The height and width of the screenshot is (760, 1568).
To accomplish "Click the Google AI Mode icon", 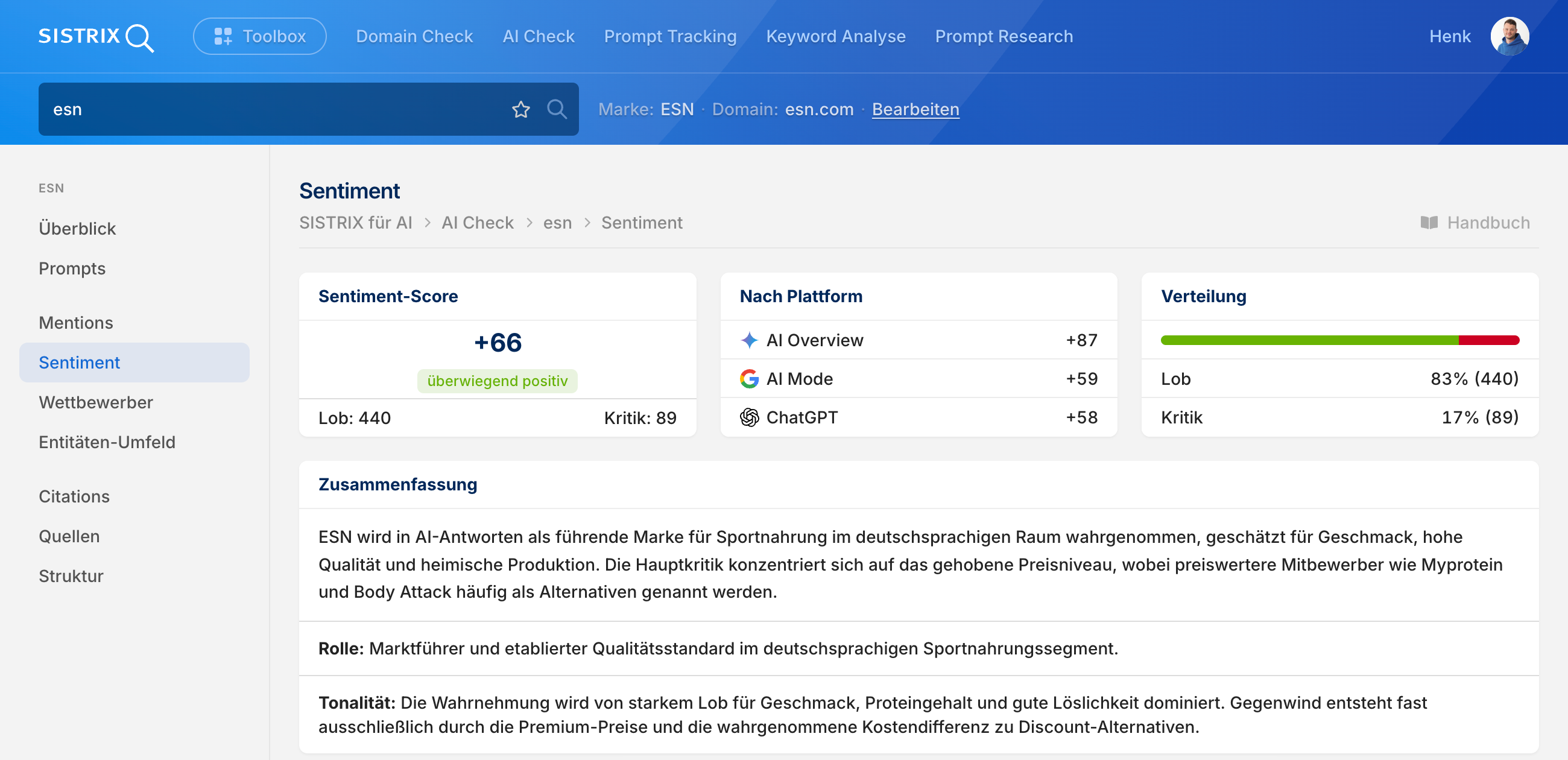I will tap(749, 379).
